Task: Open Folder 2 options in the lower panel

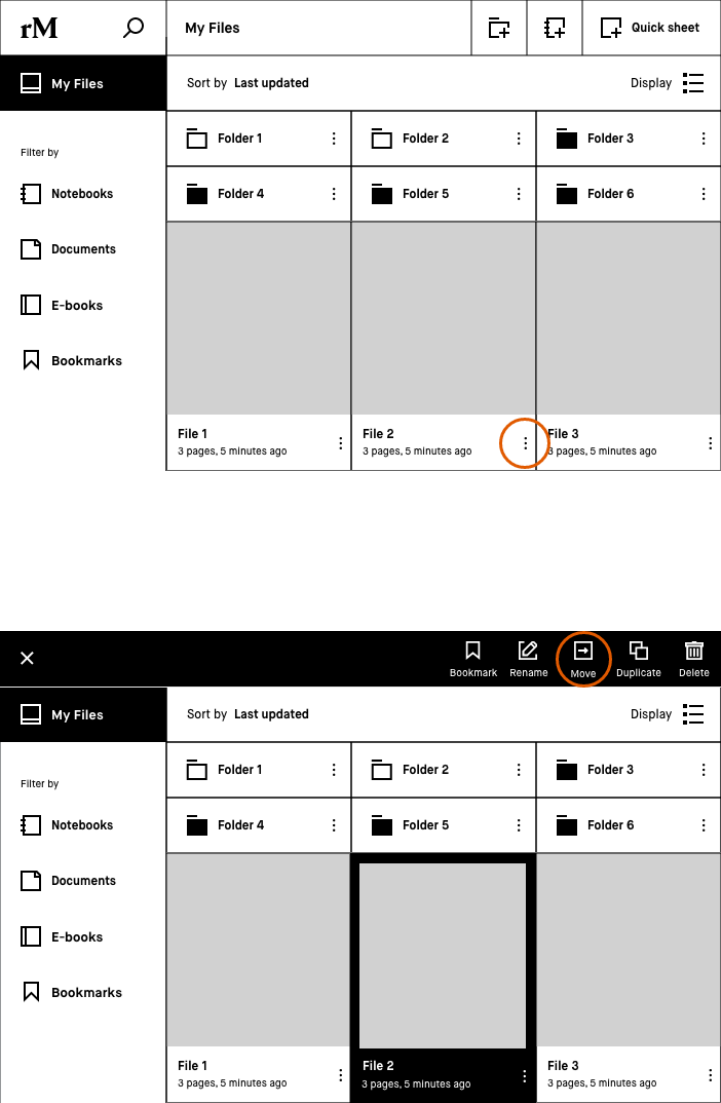Action: pyautogui.click(x=518, y=770)
